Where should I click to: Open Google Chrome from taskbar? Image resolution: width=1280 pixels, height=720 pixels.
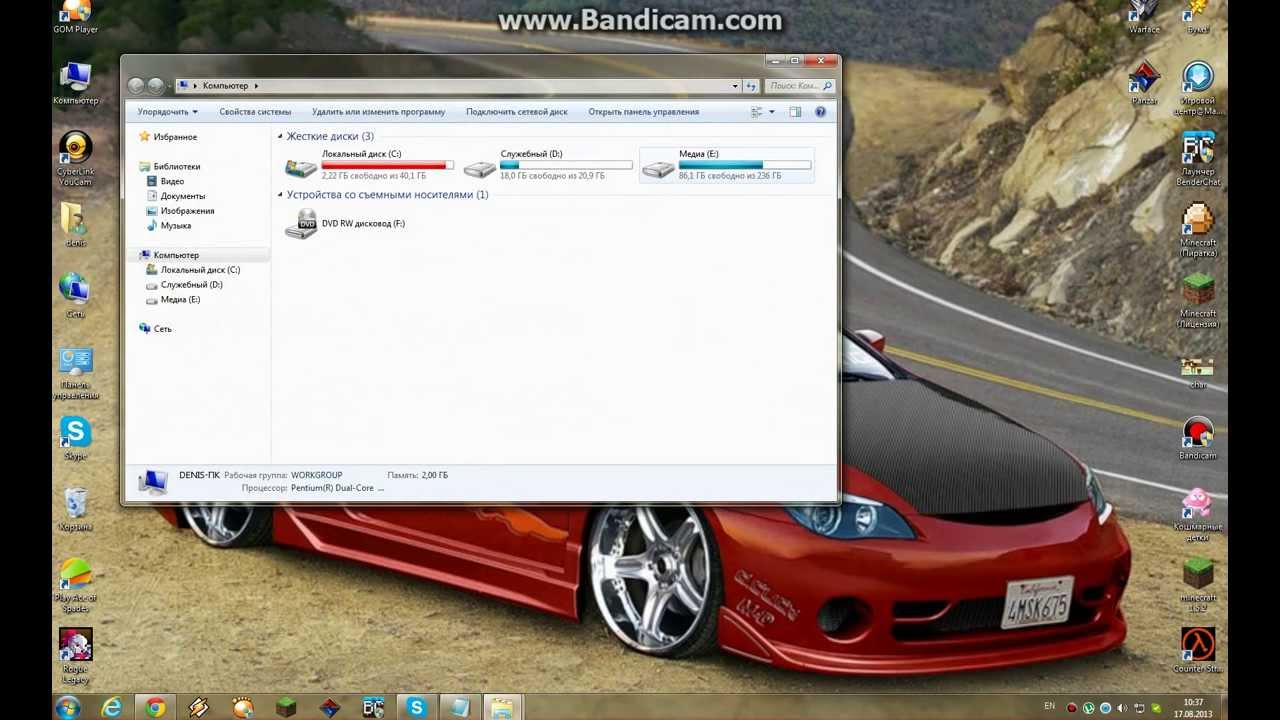point(155,708)
